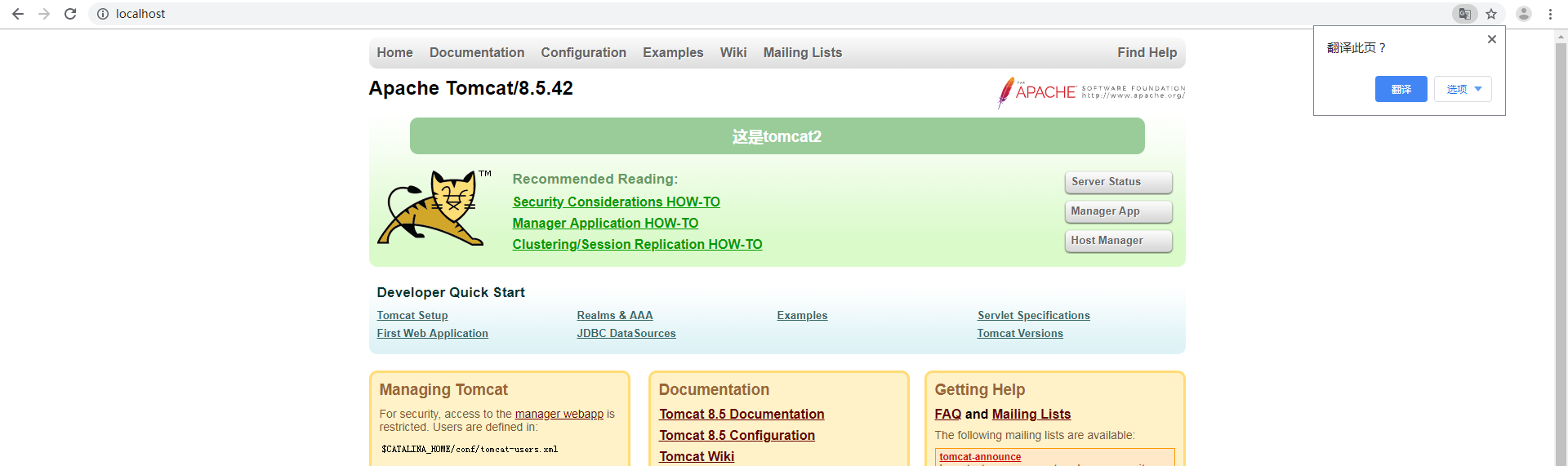Click the translate icon in address bar
Image resolution: width=1568 pixels, height=466 pixels.
click(x=1465, y=14)
